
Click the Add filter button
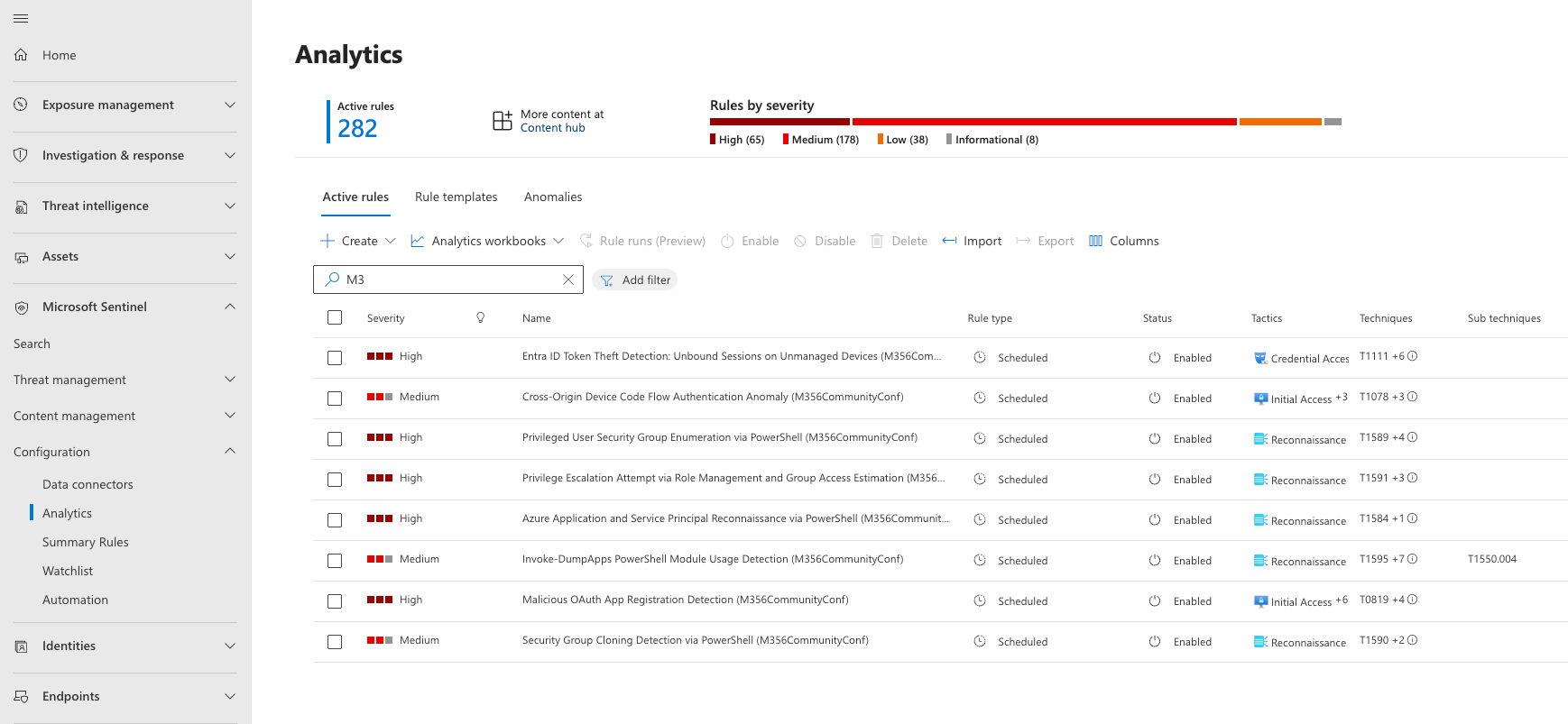[635, 280]
